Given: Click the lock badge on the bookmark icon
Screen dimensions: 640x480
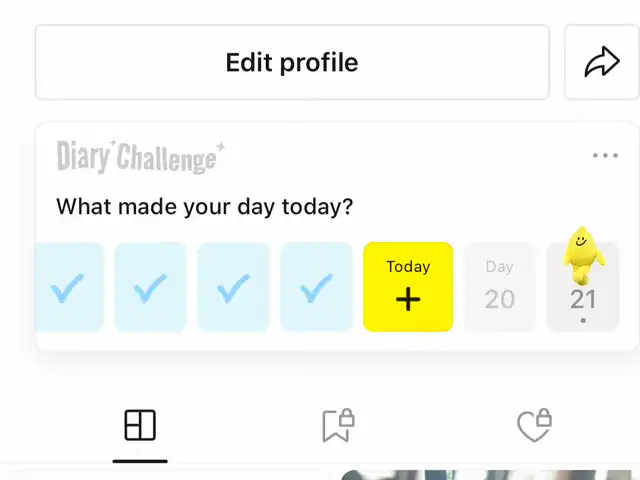Looking at the screenshot, I should coord(347,418).
